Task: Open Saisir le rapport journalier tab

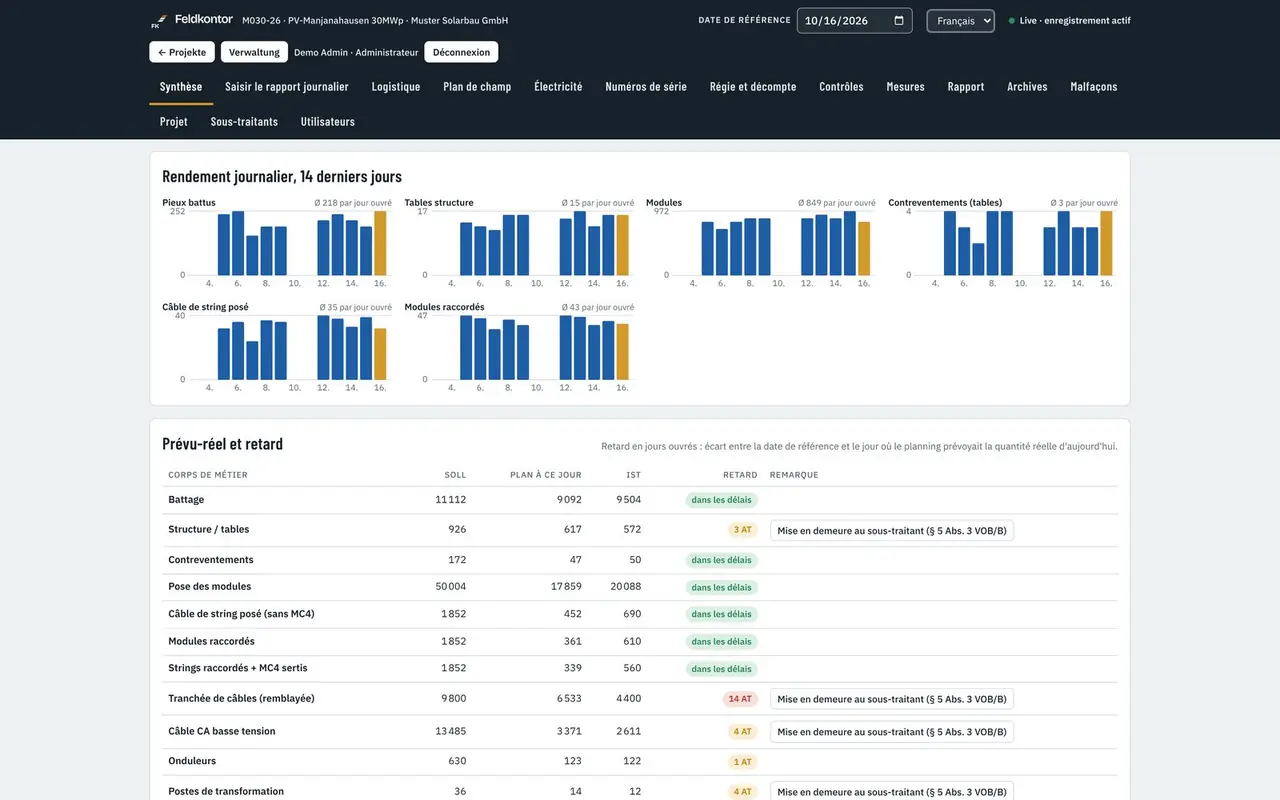Action: click(x=287, y=87)
